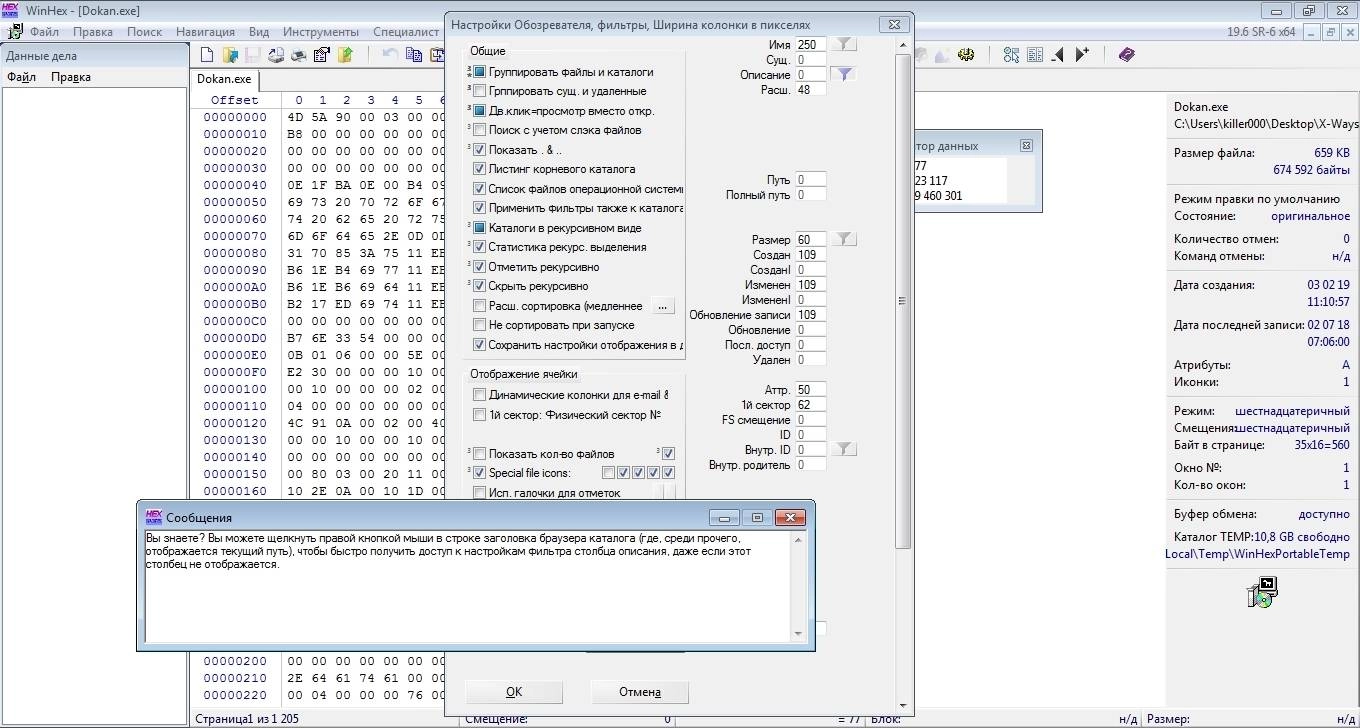Screen dimensions: 1360x728
Task: Open the Навигация menu
Action: click(205, 32)
